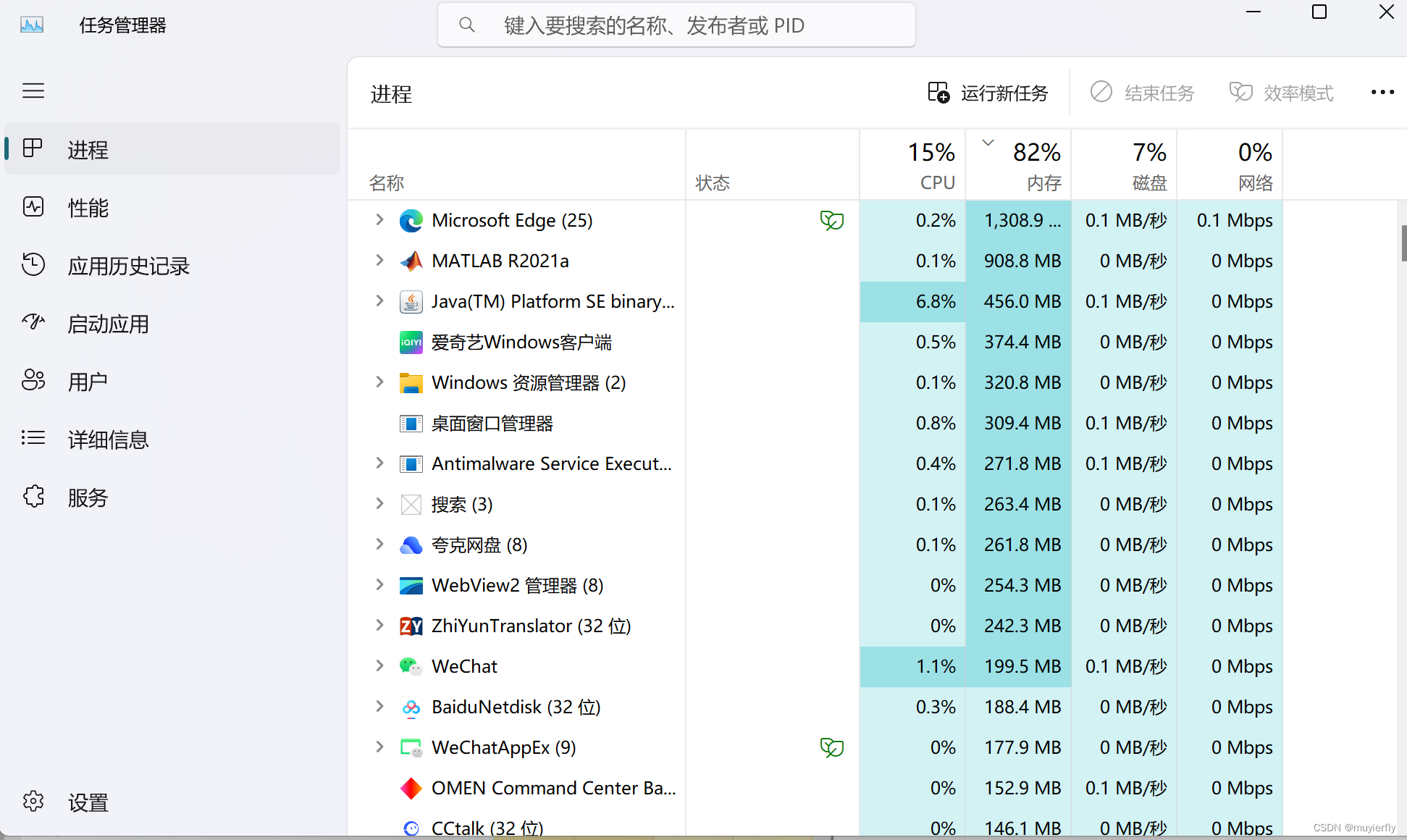Expand the Antimalware Service Executable group

[x=379, y=463]
